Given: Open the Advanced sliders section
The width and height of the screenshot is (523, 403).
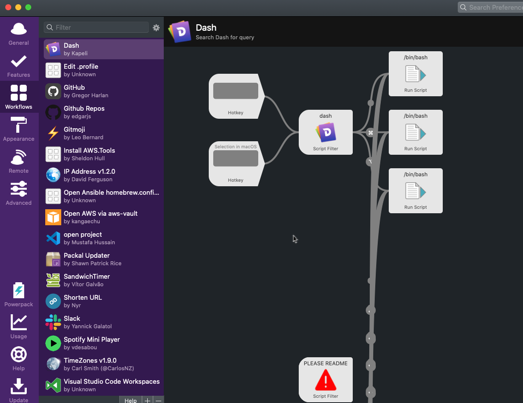Looking at the screenshot, I should tap(19, 193).
